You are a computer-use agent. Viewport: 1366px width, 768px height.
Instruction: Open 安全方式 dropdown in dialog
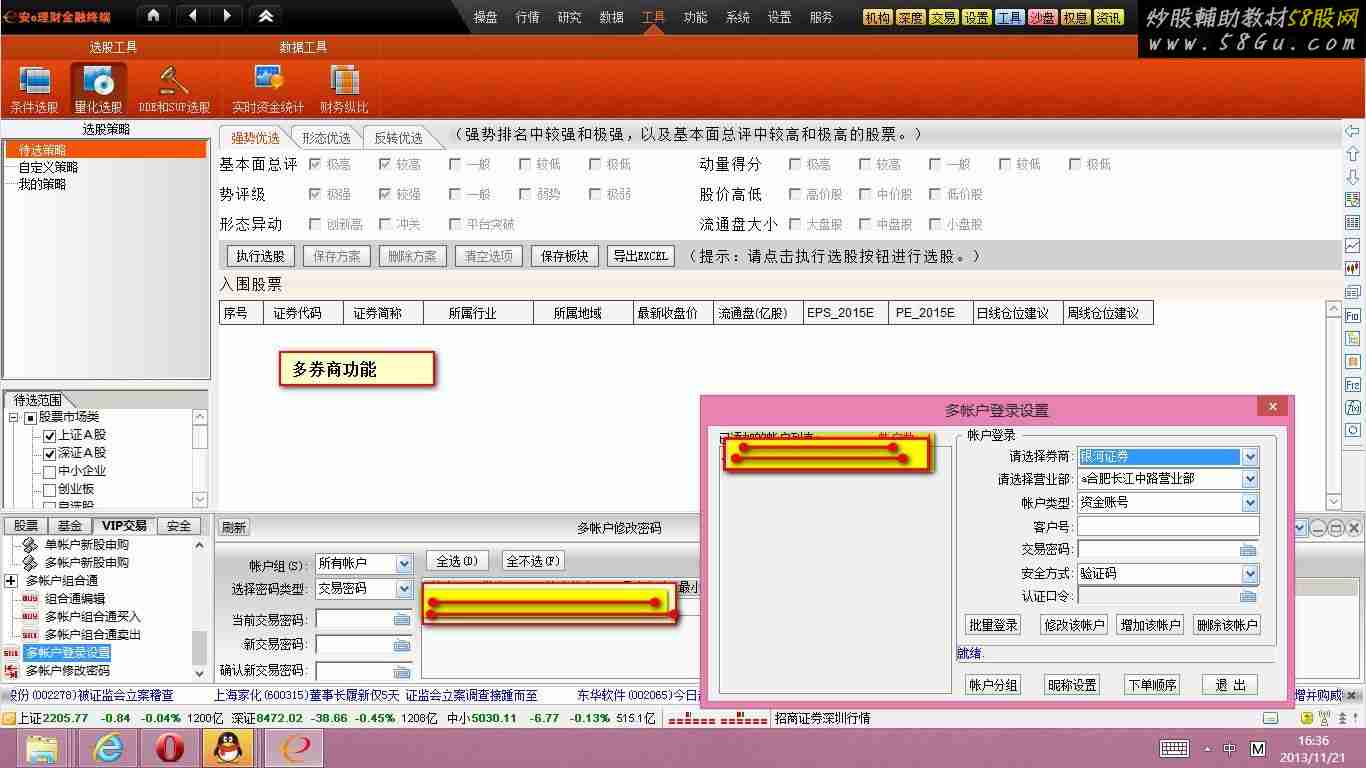1249,574
